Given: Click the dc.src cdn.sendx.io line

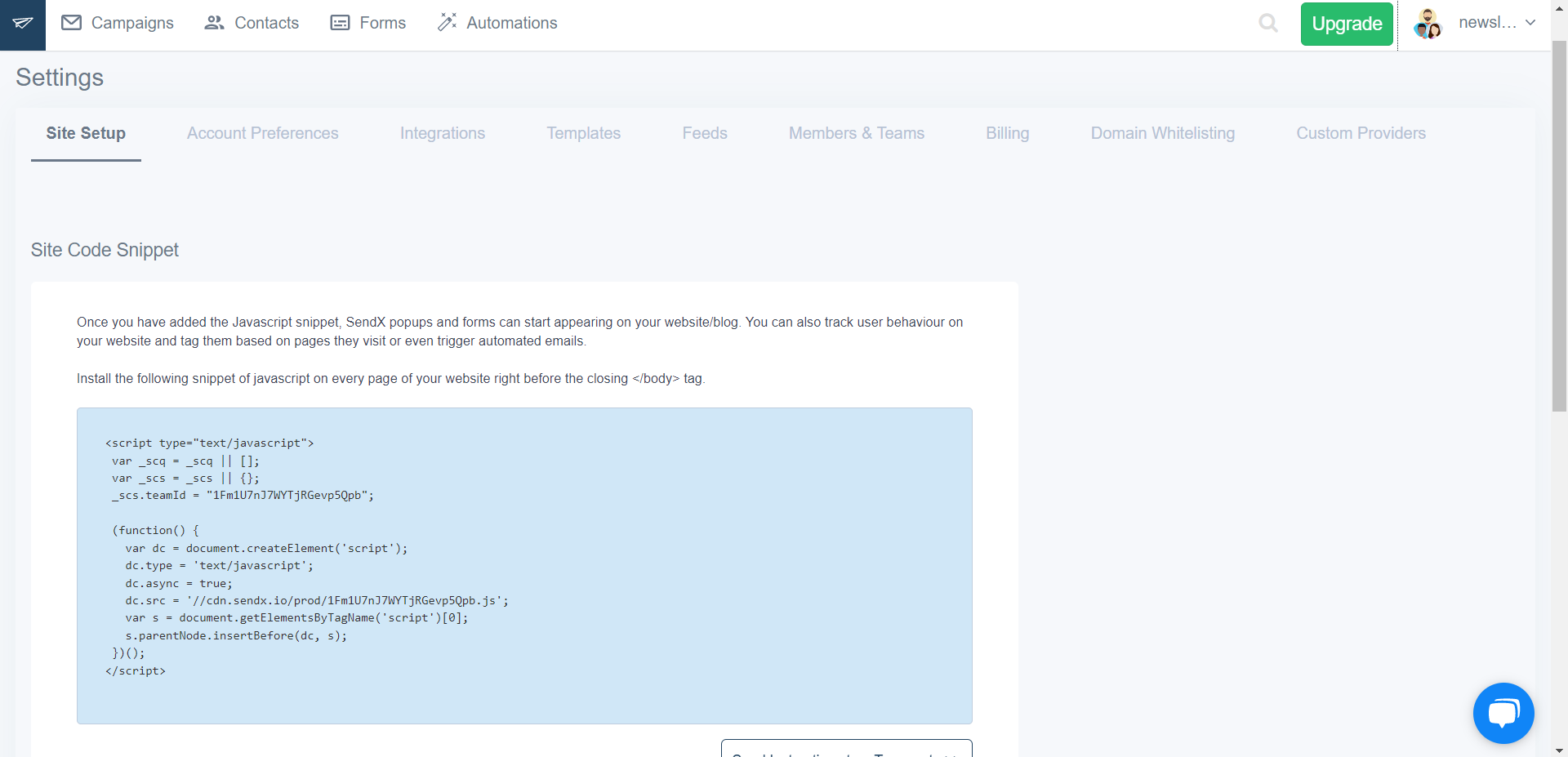Looking at the screenshot, I should [317, 601].
